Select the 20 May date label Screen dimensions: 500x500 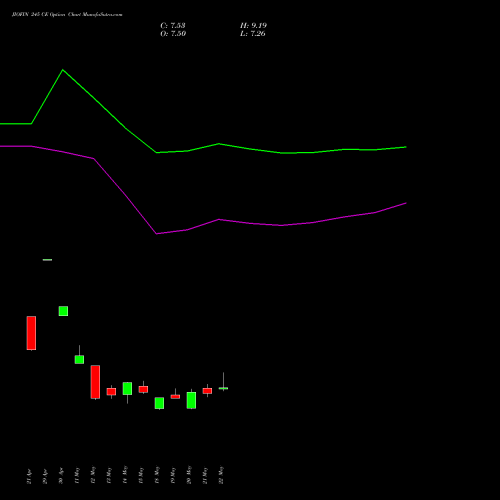point(189,475)
